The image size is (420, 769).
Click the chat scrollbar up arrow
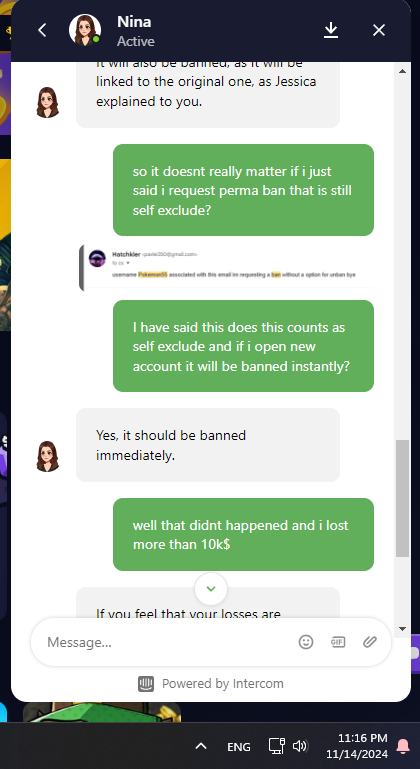[x=402, y=71]
